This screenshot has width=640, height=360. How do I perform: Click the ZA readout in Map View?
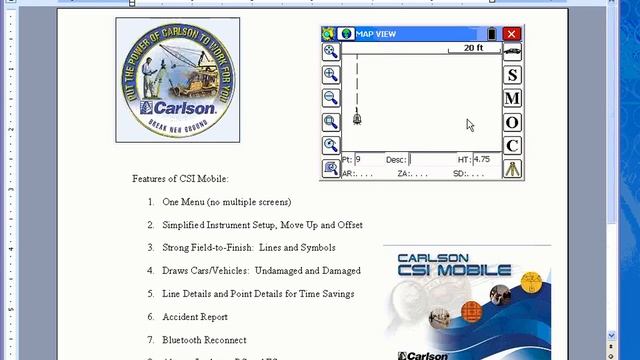tap(412, 173)
